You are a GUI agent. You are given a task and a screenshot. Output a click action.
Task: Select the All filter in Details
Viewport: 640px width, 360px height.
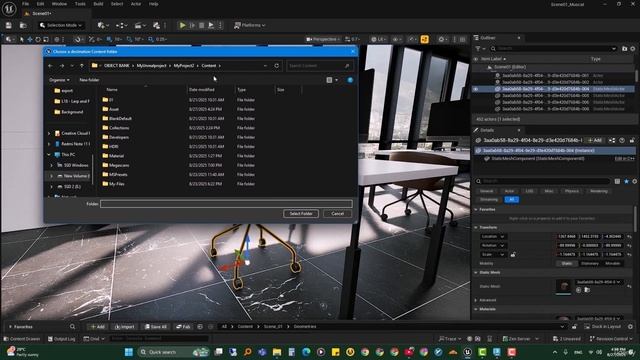pyautogui.click(x=511, y=200)
